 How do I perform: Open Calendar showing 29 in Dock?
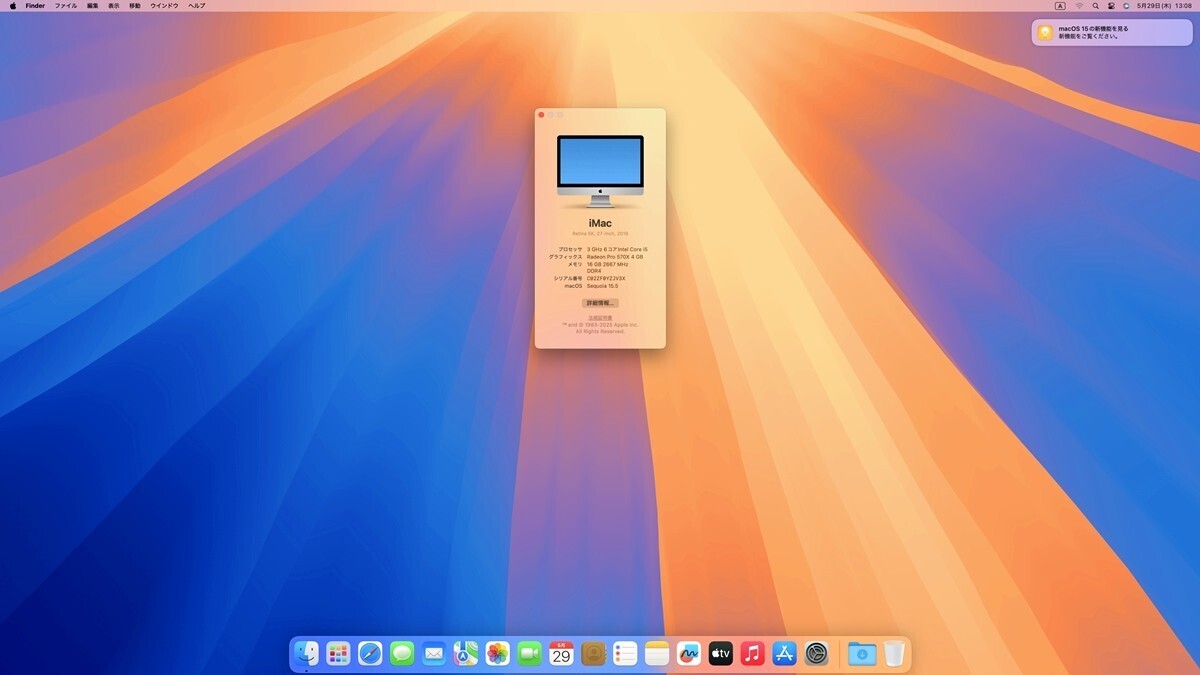click(x=562, y=654)
